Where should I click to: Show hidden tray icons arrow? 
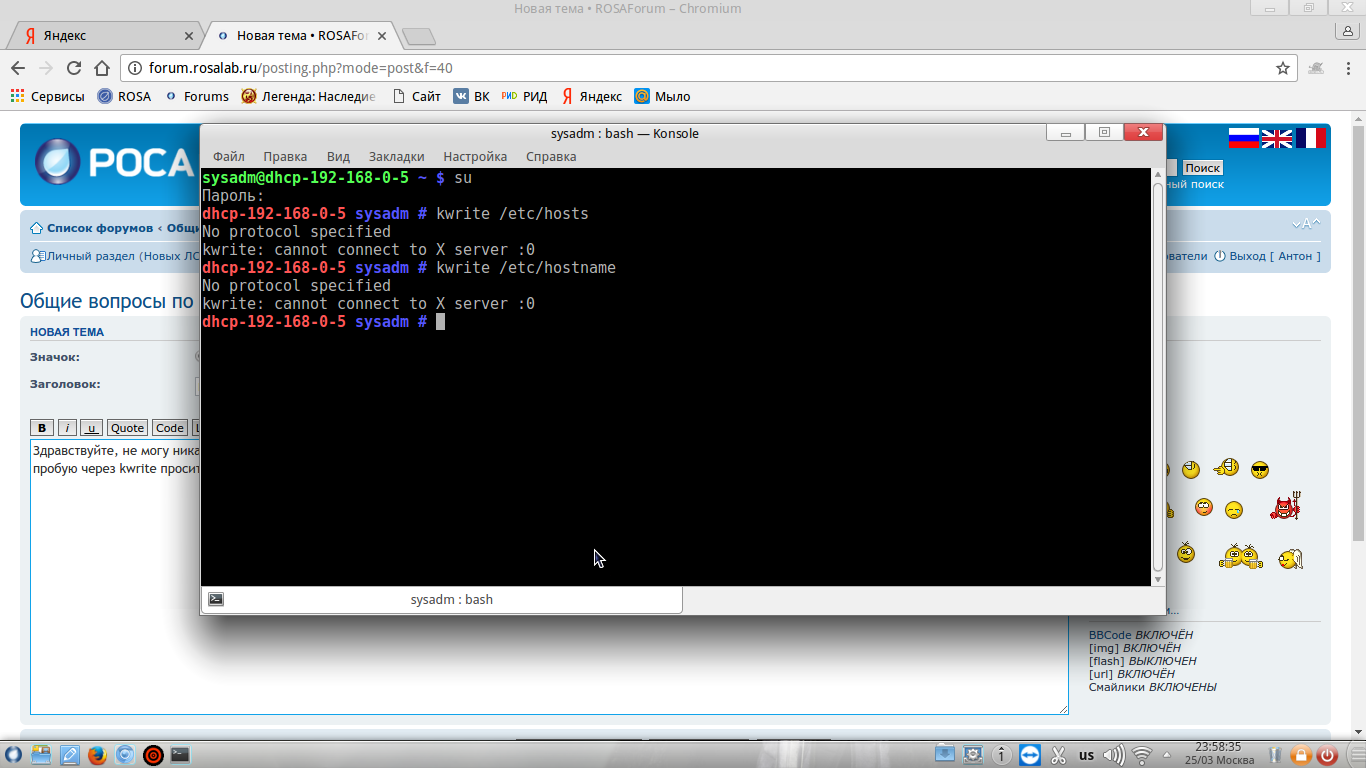[x=1165, y=755]
